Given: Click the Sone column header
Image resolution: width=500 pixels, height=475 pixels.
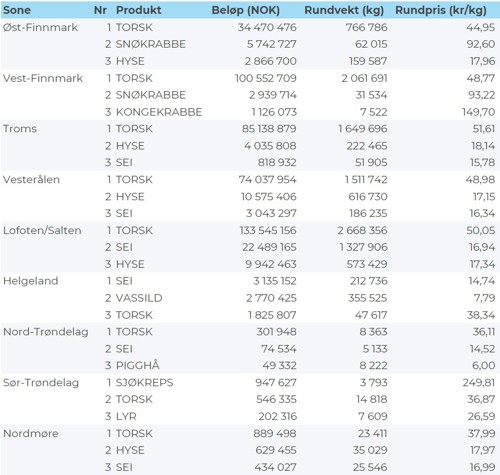Looking at the screenshot, I should coord(17,10).
